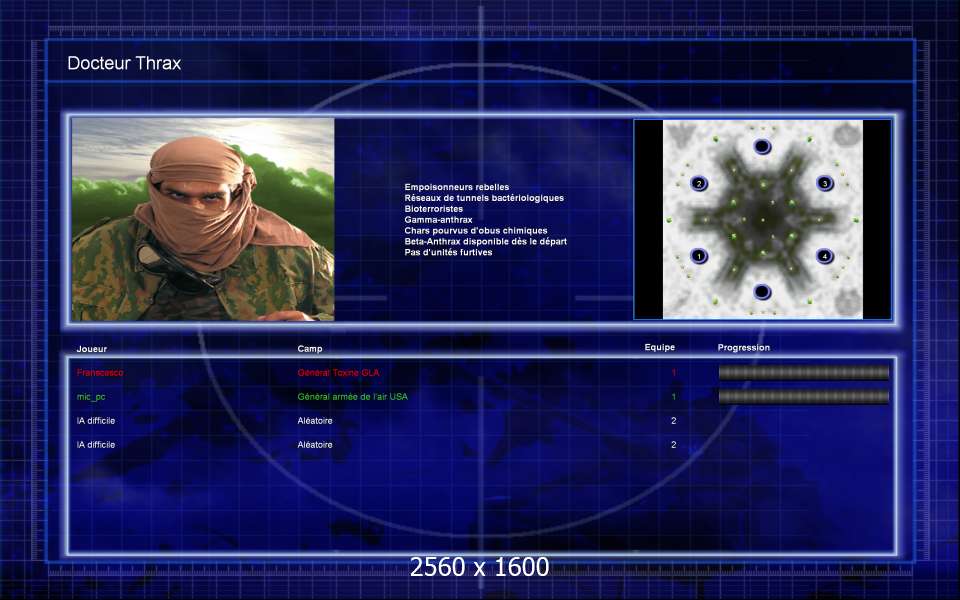Image resolution: width=960 pixels, height=600 pixels.
Task: Click the snowflake-shaped map preview center
Action: pos(763,219)
